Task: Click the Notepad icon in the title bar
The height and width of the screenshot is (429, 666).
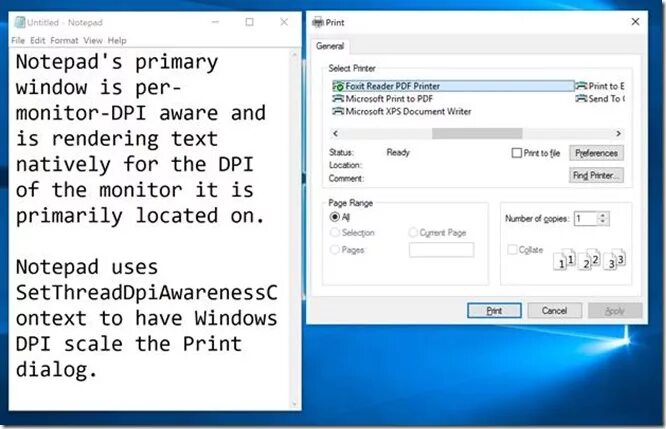Action: (x=20, y=22)
